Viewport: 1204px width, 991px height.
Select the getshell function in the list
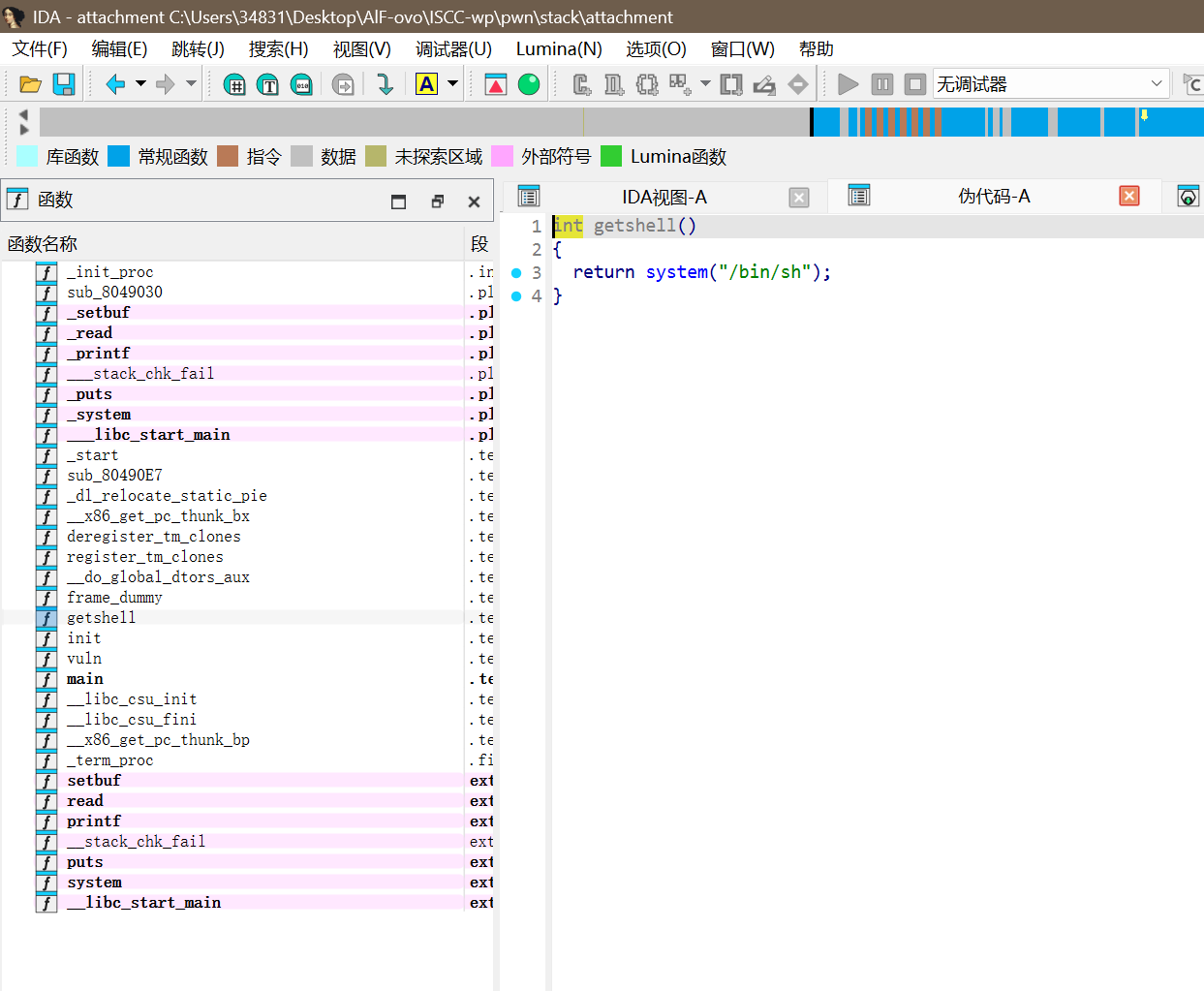(x=248, y=618)
